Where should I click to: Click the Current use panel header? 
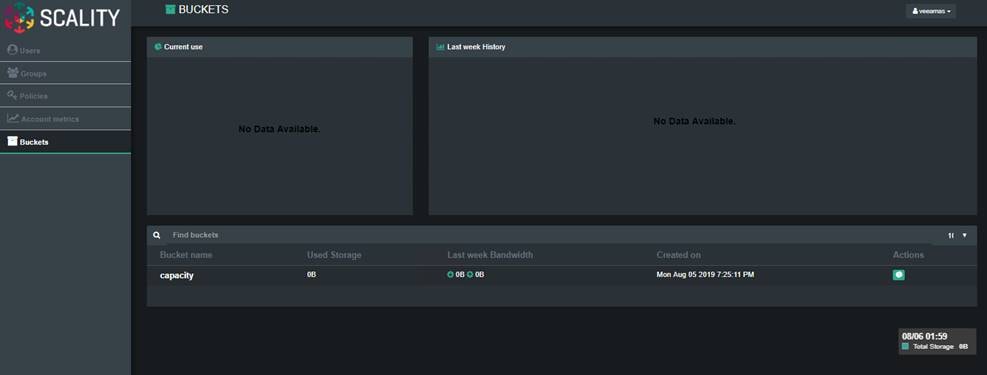pyautogui.click(x=279, y=47)
